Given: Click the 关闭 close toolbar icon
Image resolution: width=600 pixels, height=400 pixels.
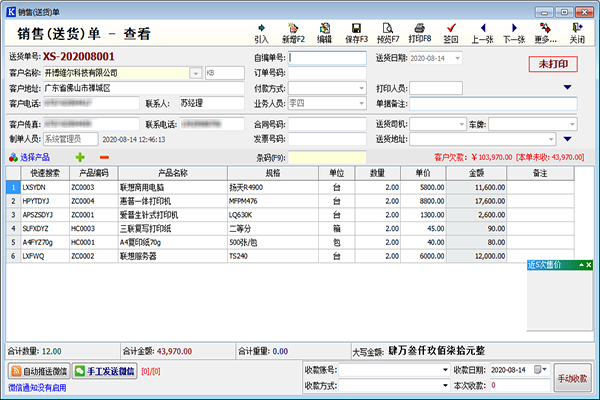Looking at the screenshot, I should coord(577,33).
